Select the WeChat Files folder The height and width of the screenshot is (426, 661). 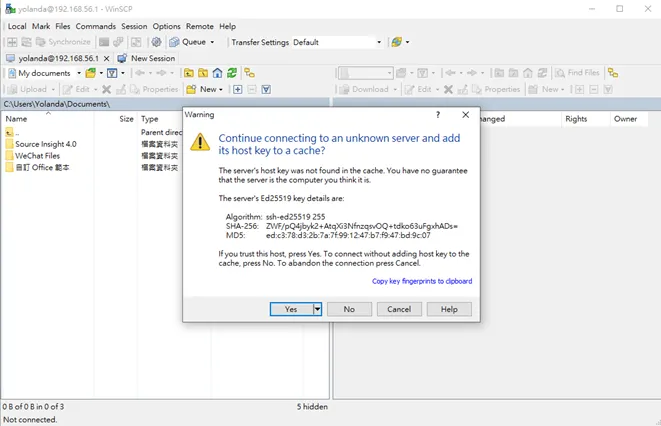click(33, 156)
